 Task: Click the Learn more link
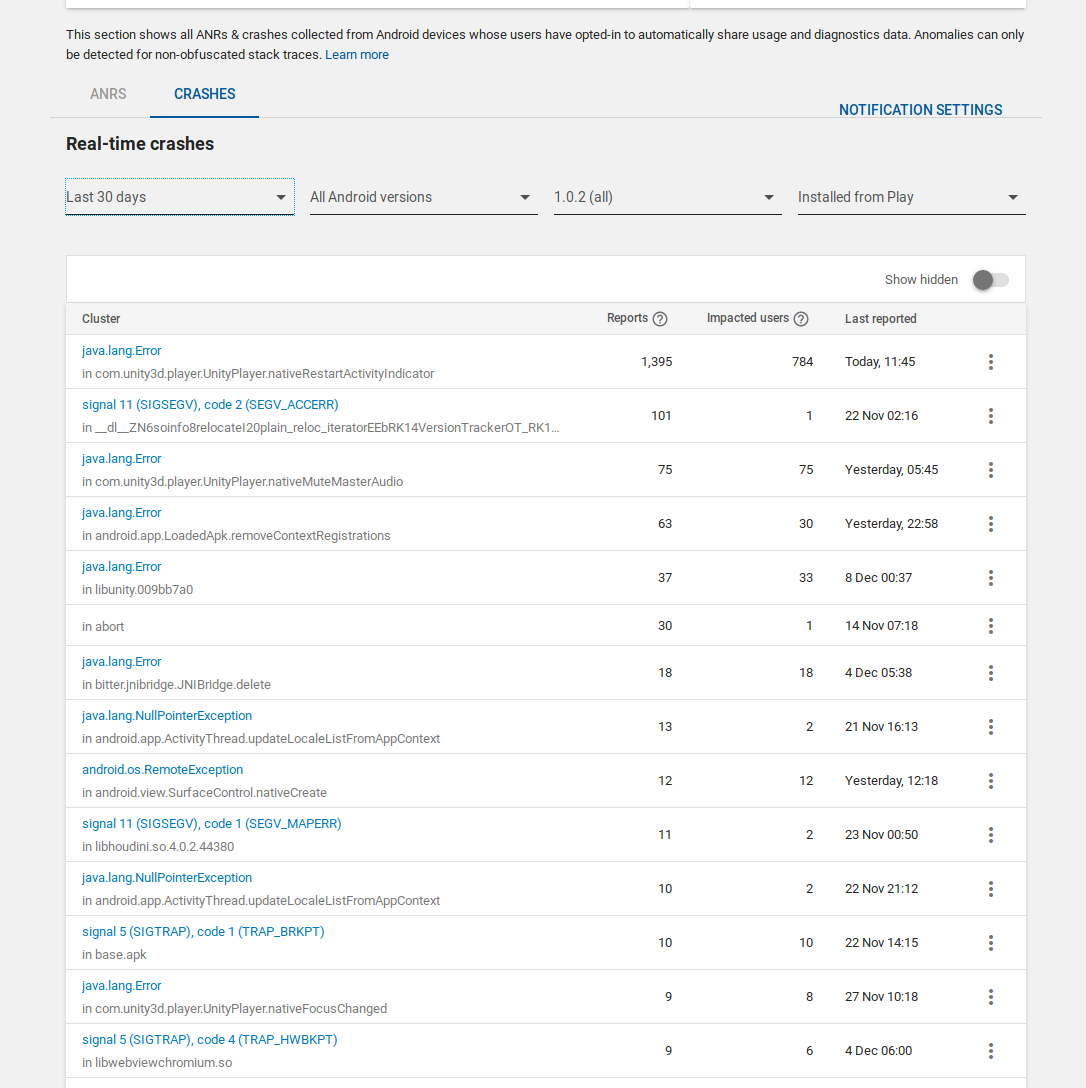coord(357,55)
